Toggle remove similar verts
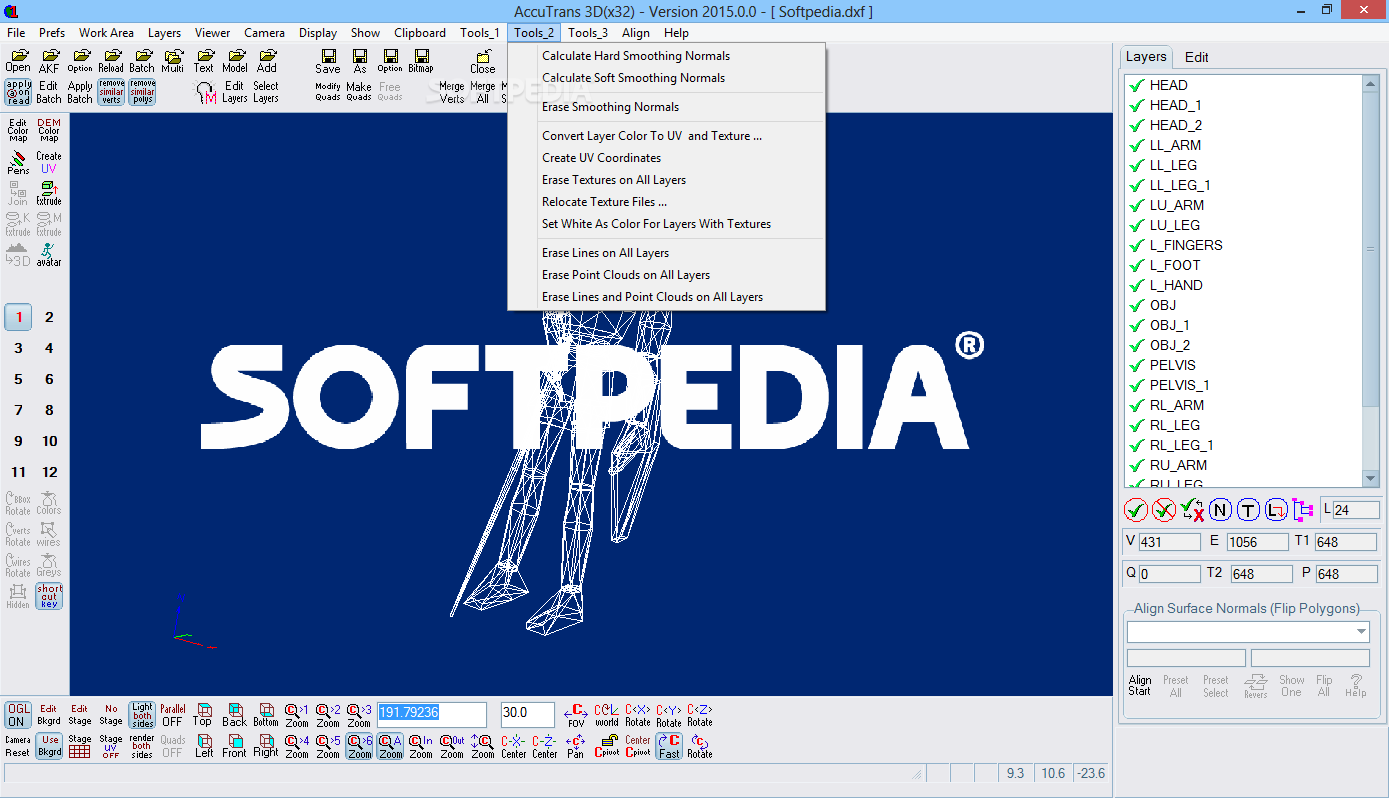The width and height of the screenshot is (1389, 798). (x=111, y=92)
